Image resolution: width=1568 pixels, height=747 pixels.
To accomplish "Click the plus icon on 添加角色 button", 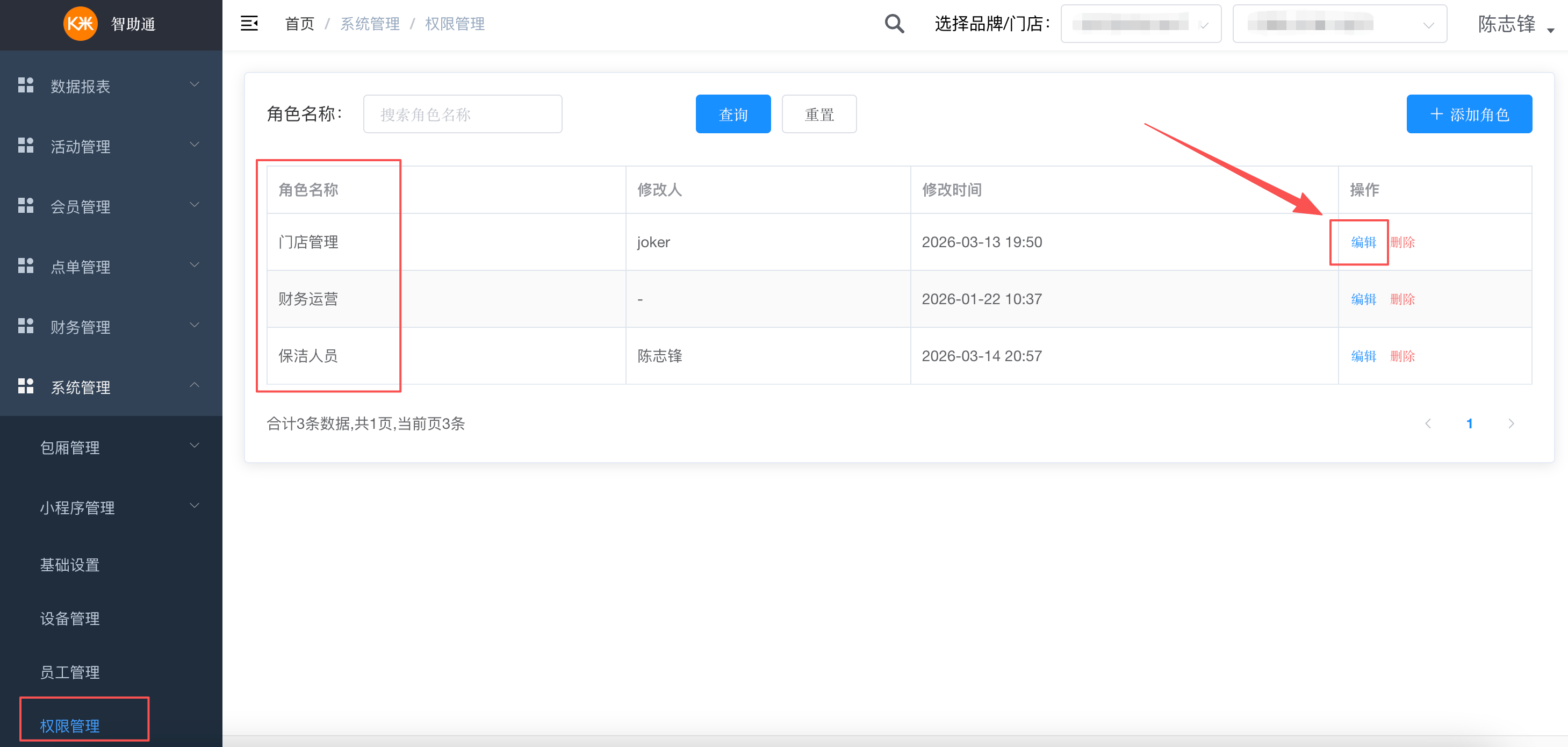I will [x=1436, y=114].
